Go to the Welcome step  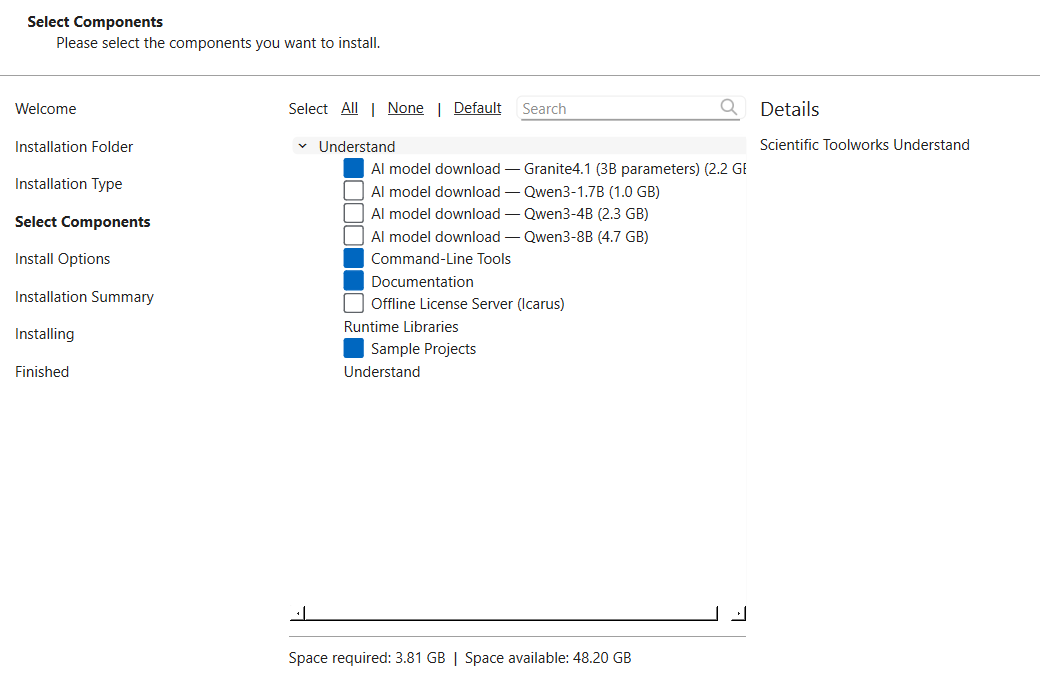46,109
